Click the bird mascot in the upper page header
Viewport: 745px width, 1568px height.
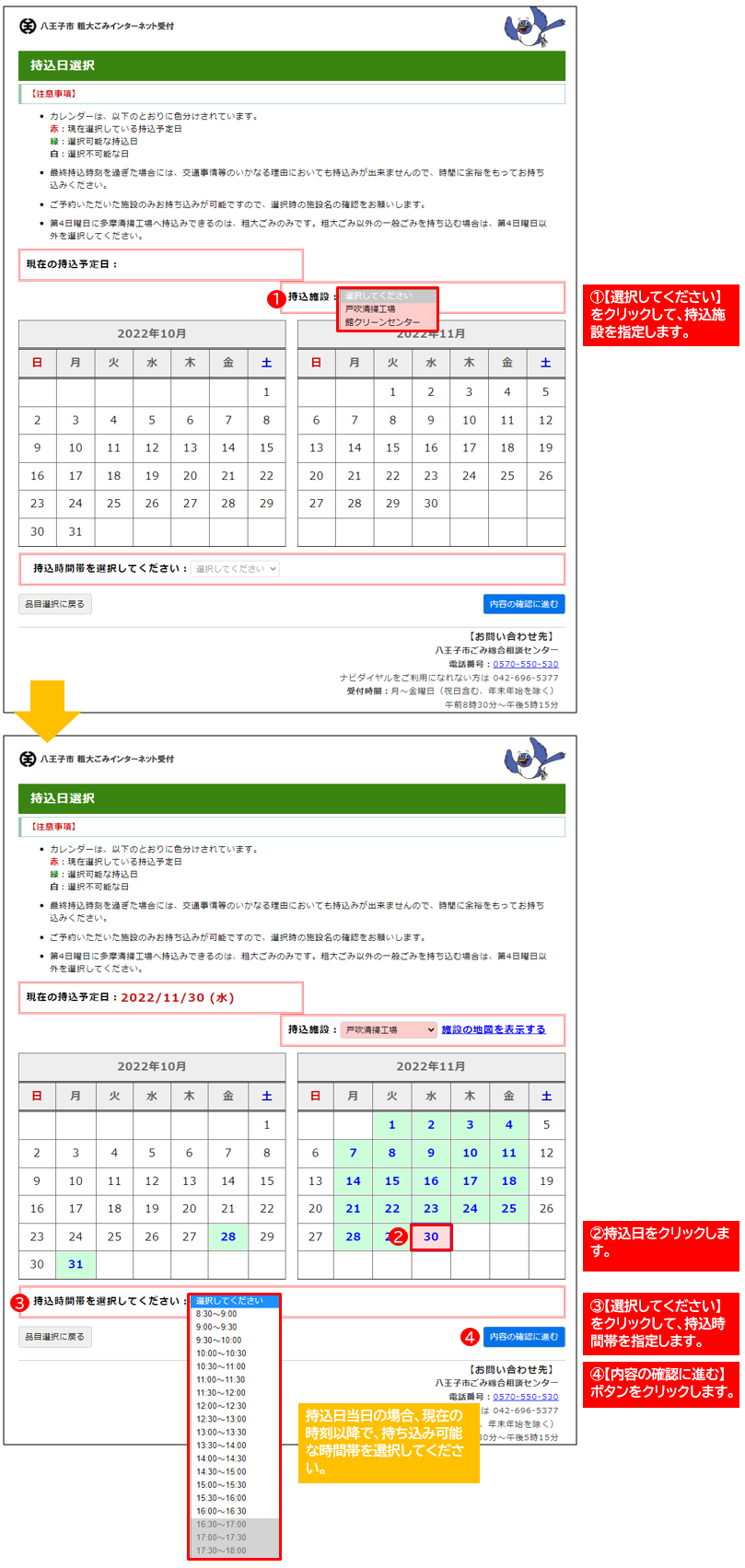tap(534, 29)
